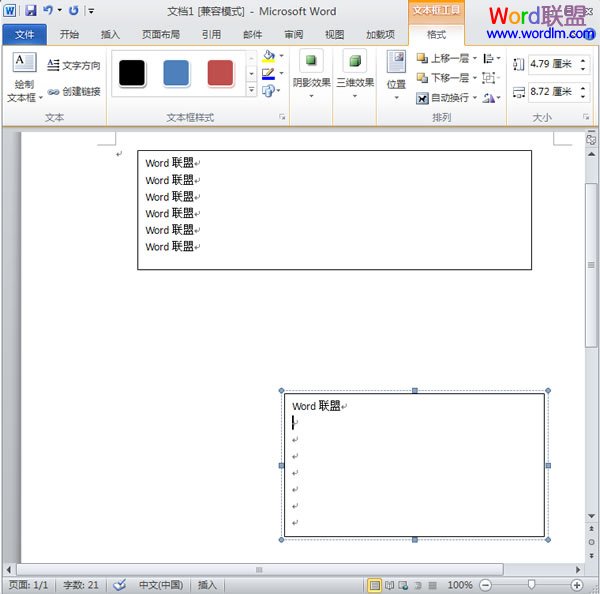600x594 pixels.
Task: Click the select browse object circle button
Action: click(591, 542)
